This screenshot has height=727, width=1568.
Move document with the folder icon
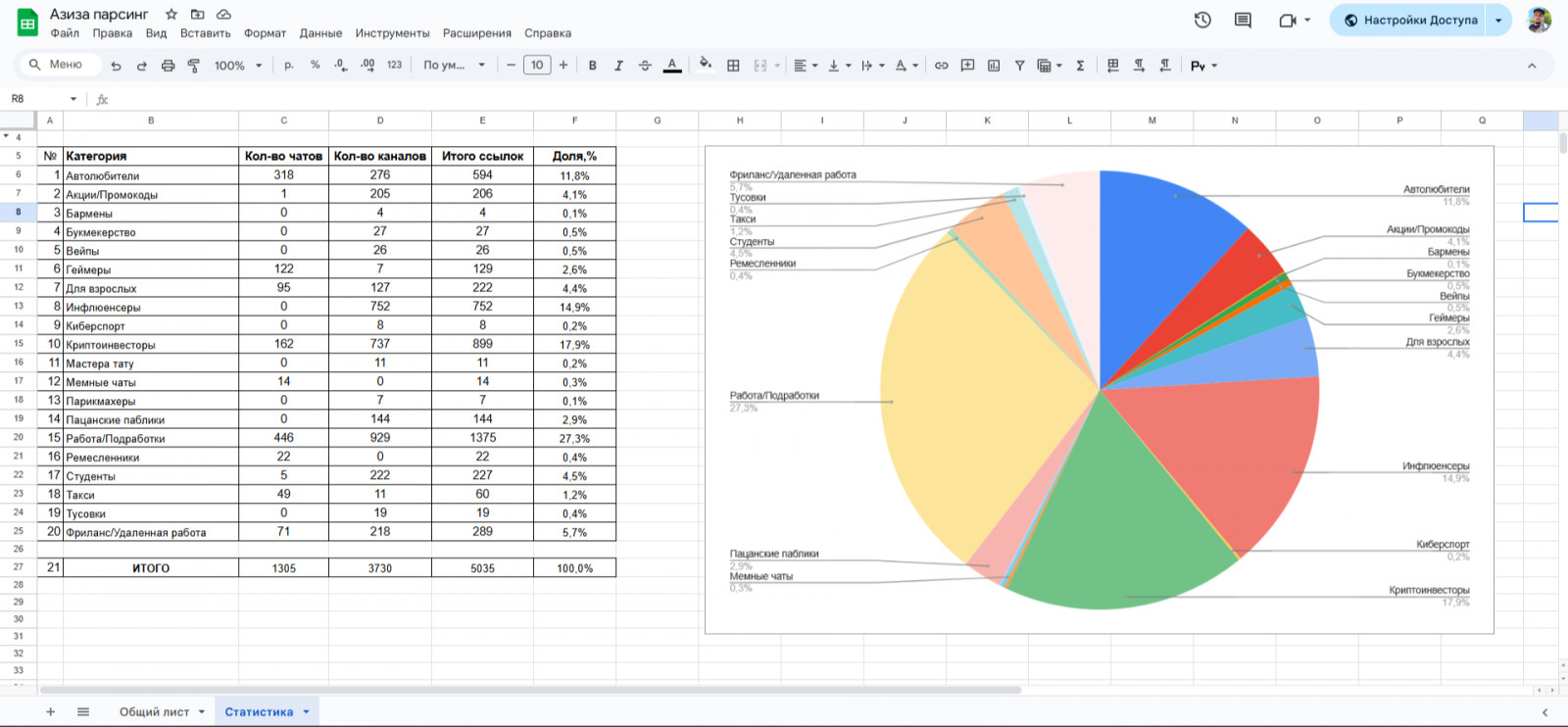[x=197, y=15]
